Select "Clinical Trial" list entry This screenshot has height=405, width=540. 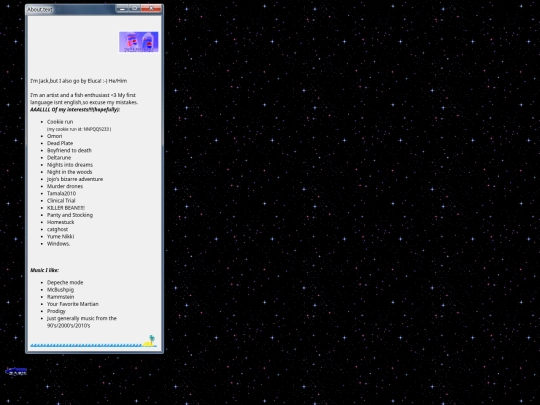(x=61, y=201)
